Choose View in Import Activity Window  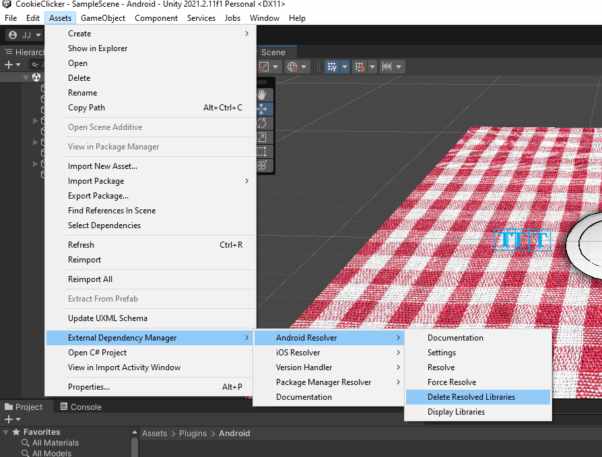(x=150, y=368)
